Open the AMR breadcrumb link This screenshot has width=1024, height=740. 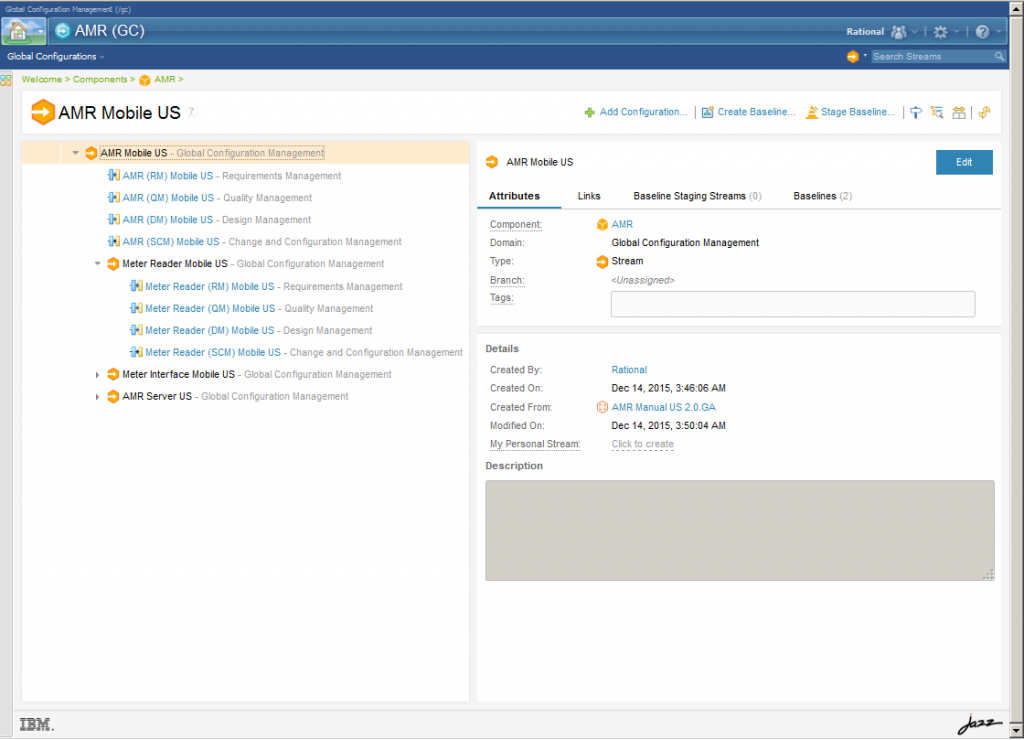165,80
